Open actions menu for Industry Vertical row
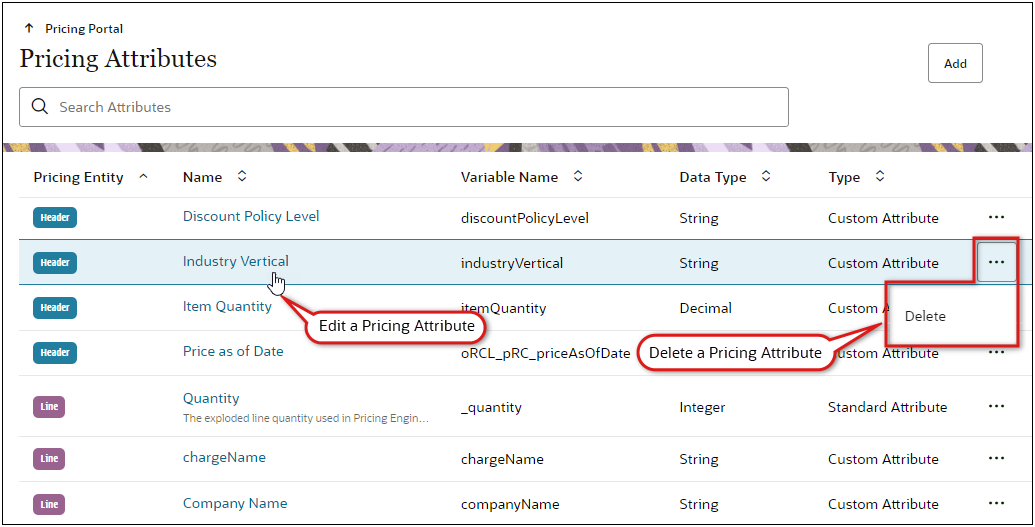This screenshot has height=527, width=1035. click(996, 262)
